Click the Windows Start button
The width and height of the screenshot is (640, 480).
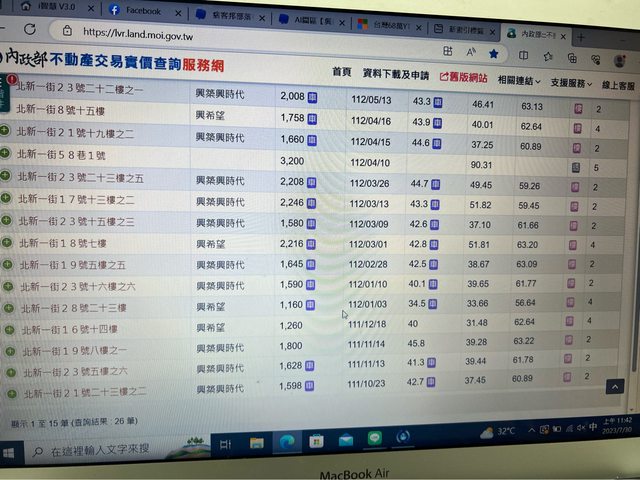click(x=12, y=452)
